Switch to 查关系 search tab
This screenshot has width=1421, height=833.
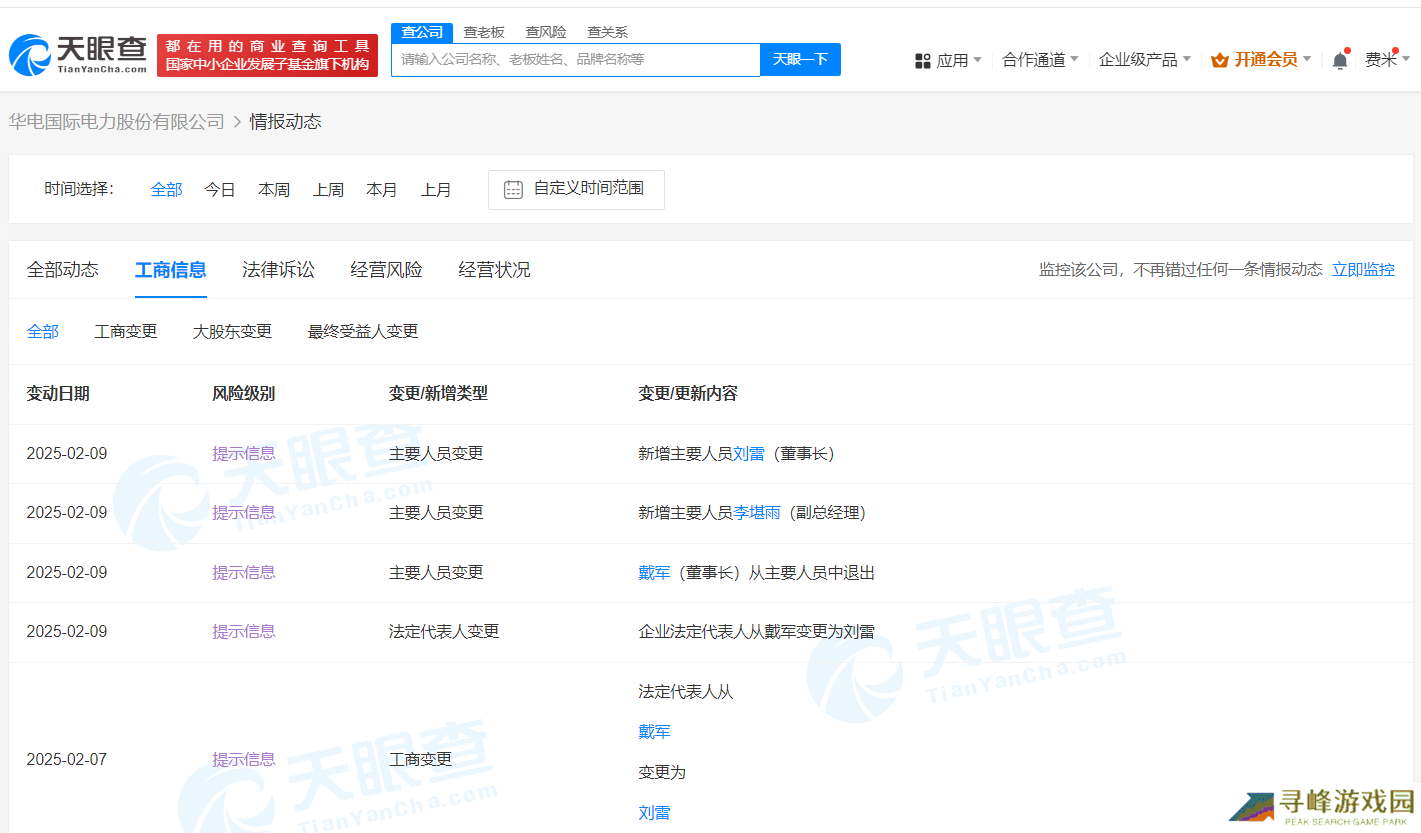(x=608, y=32)
